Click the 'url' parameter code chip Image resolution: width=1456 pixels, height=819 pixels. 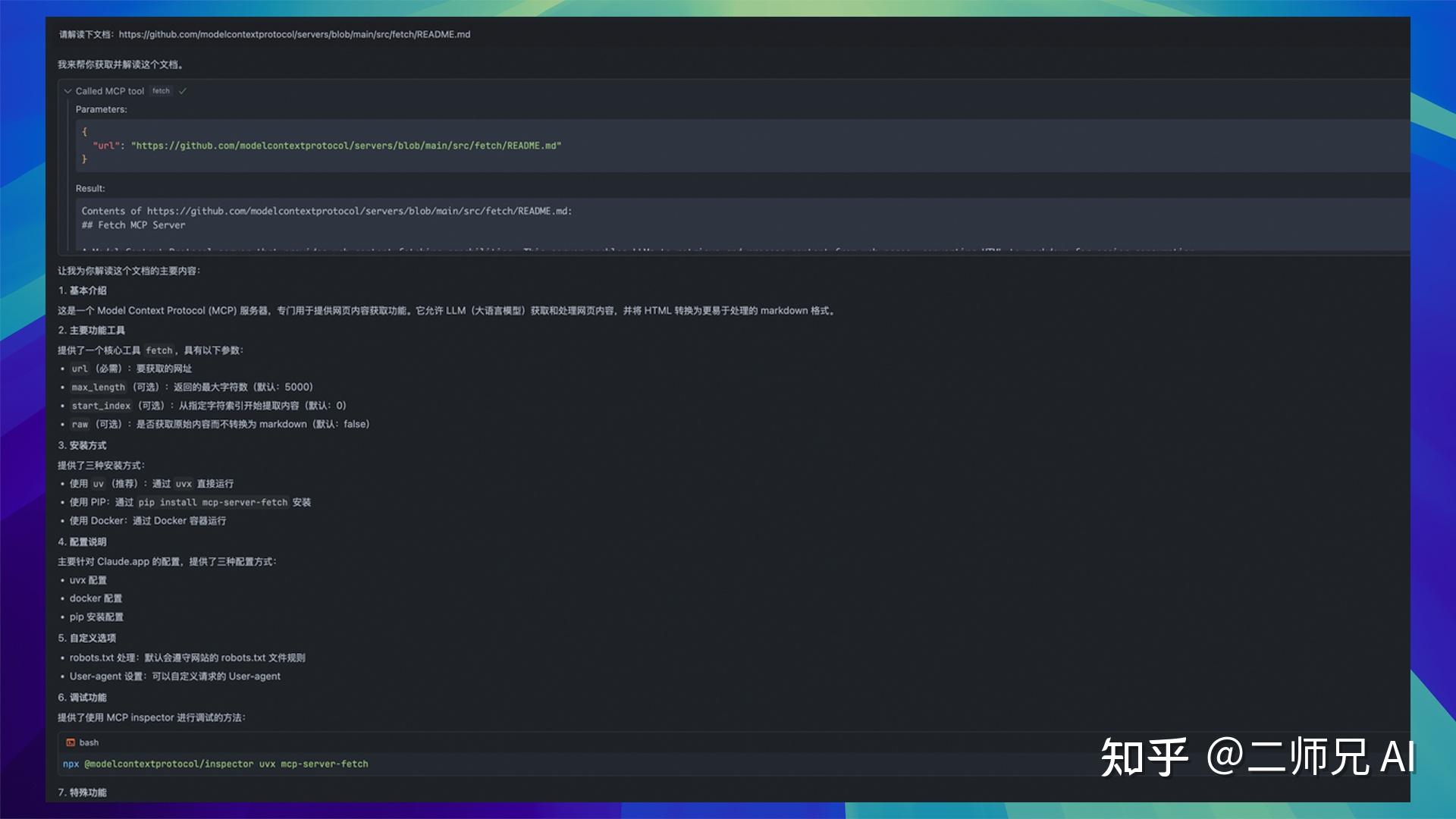(79, 369)
